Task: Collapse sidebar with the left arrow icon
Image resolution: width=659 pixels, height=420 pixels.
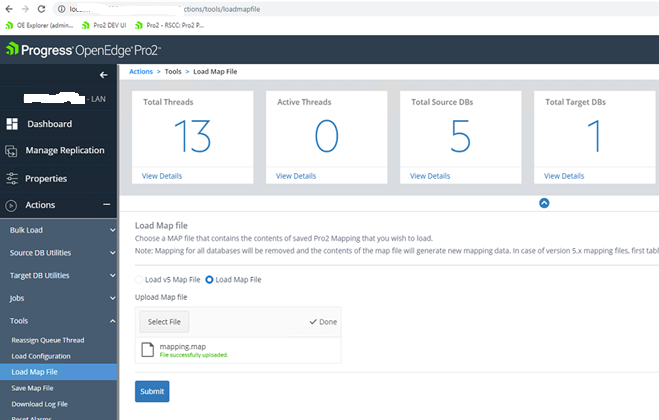Action: (103, 75)
